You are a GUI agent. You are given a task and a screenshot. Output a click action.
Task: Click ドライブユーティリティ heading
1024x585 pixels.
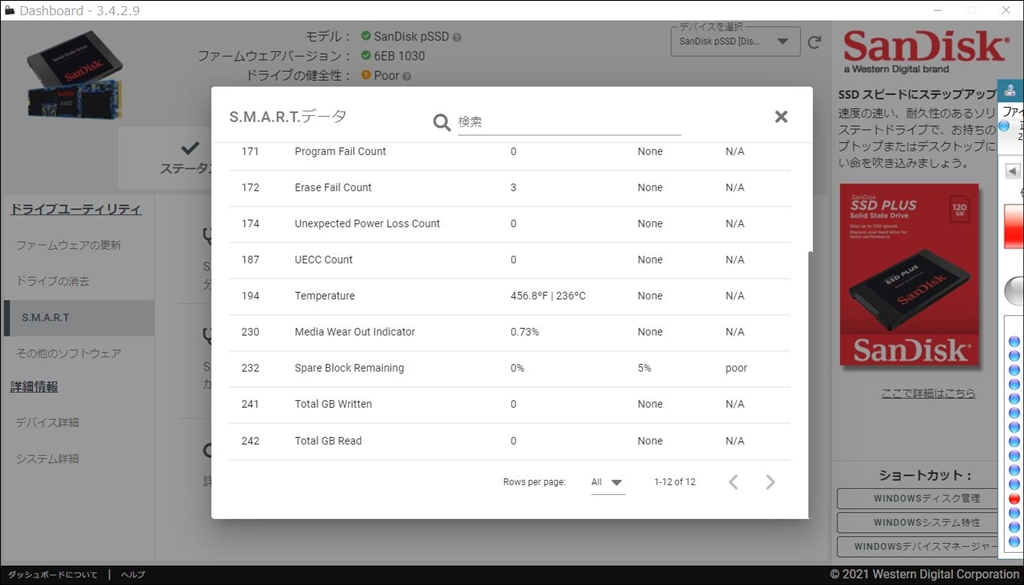click(x=76, y=209)
